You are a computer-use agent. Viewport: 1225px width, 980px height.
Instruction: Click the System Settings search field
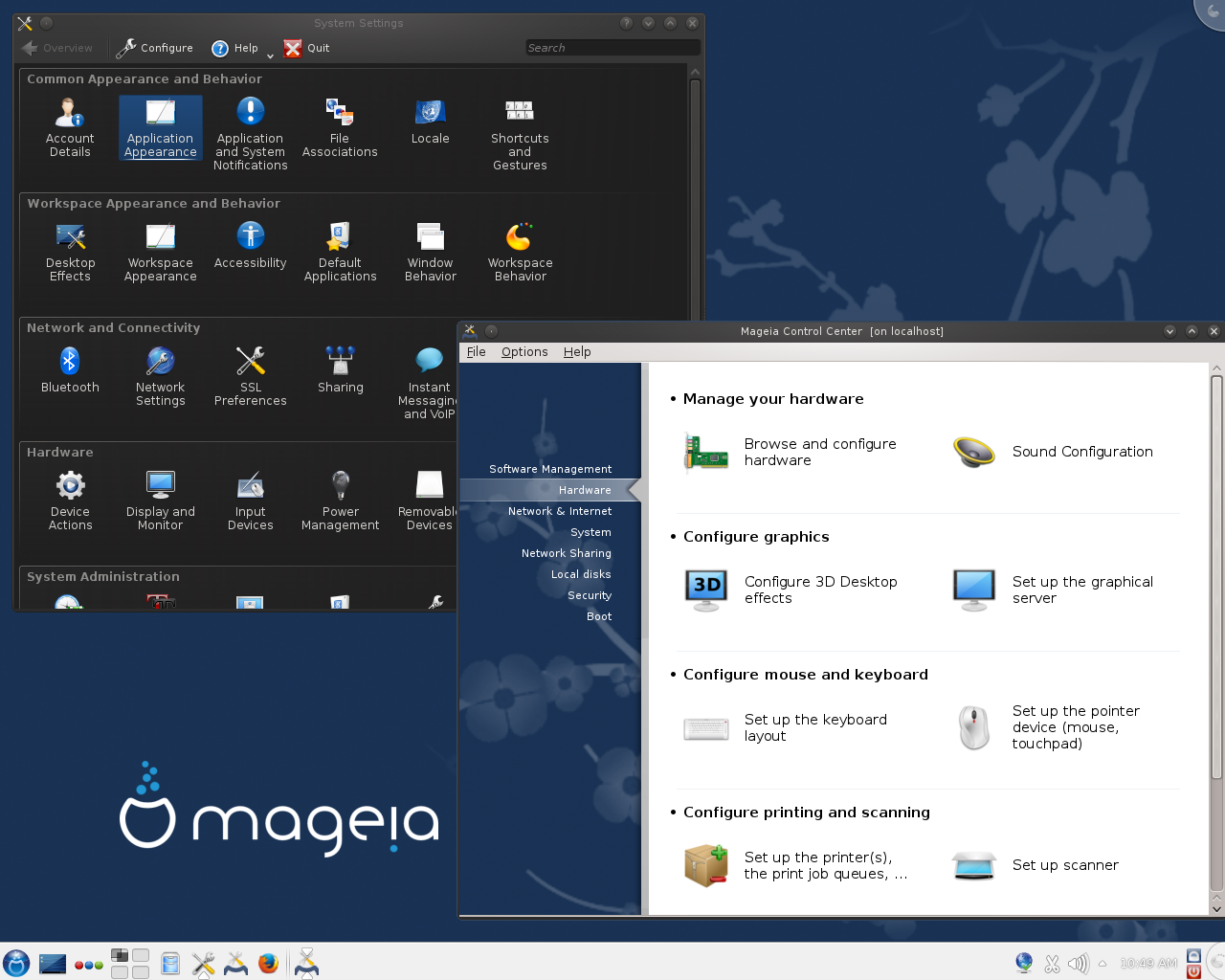tap(612, 48)
